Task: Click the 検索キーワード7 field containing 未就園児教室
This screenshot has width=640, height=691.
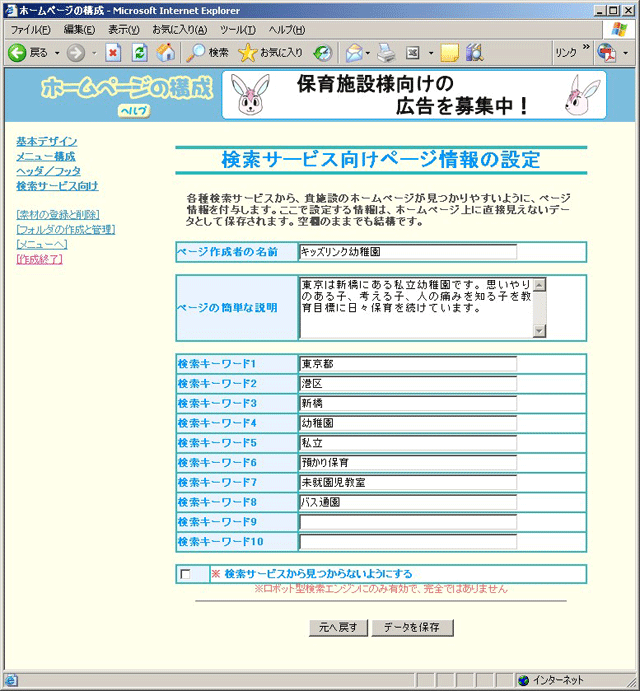Action: [408, 483]
